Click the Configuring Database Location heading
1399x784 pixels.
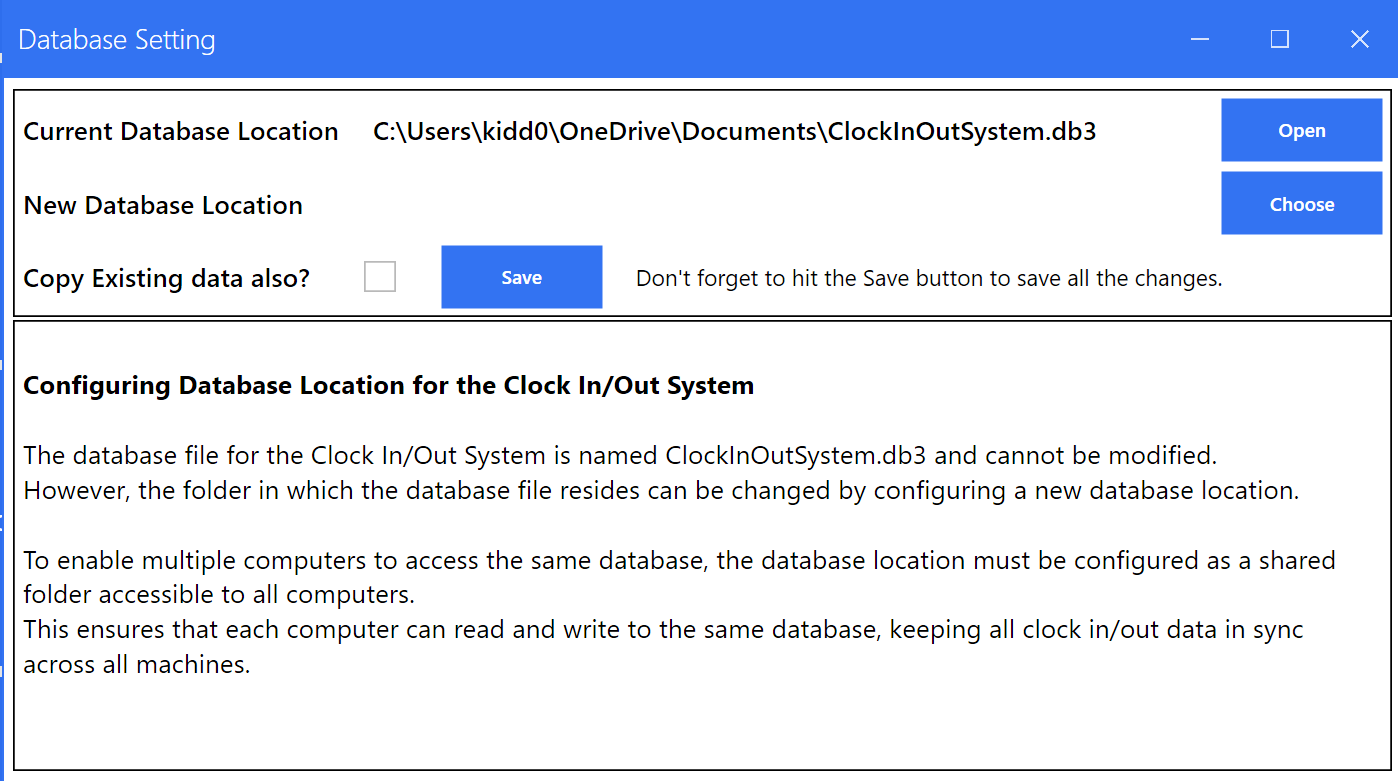tap(388, 385)
